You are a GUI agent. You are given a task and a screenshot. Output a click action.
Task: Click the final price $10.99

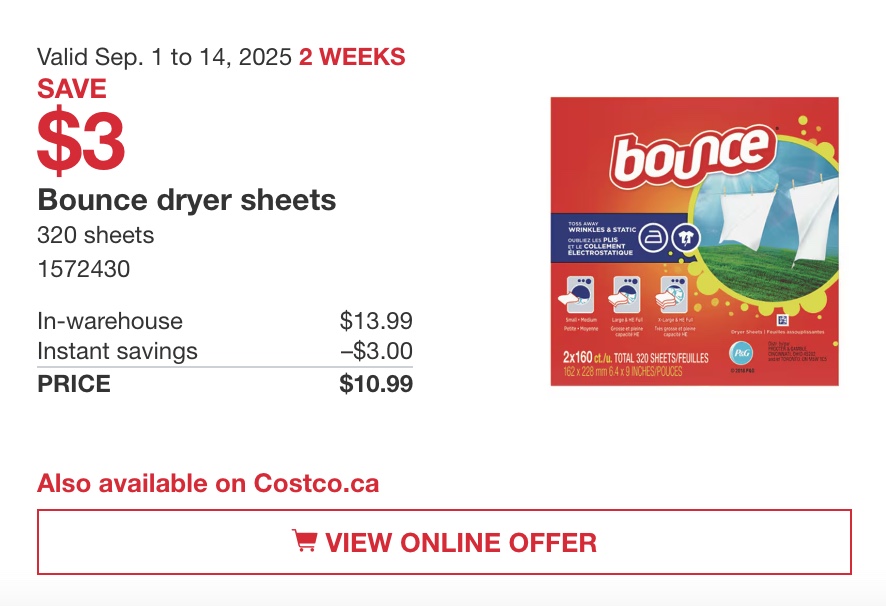coord(376,384)
